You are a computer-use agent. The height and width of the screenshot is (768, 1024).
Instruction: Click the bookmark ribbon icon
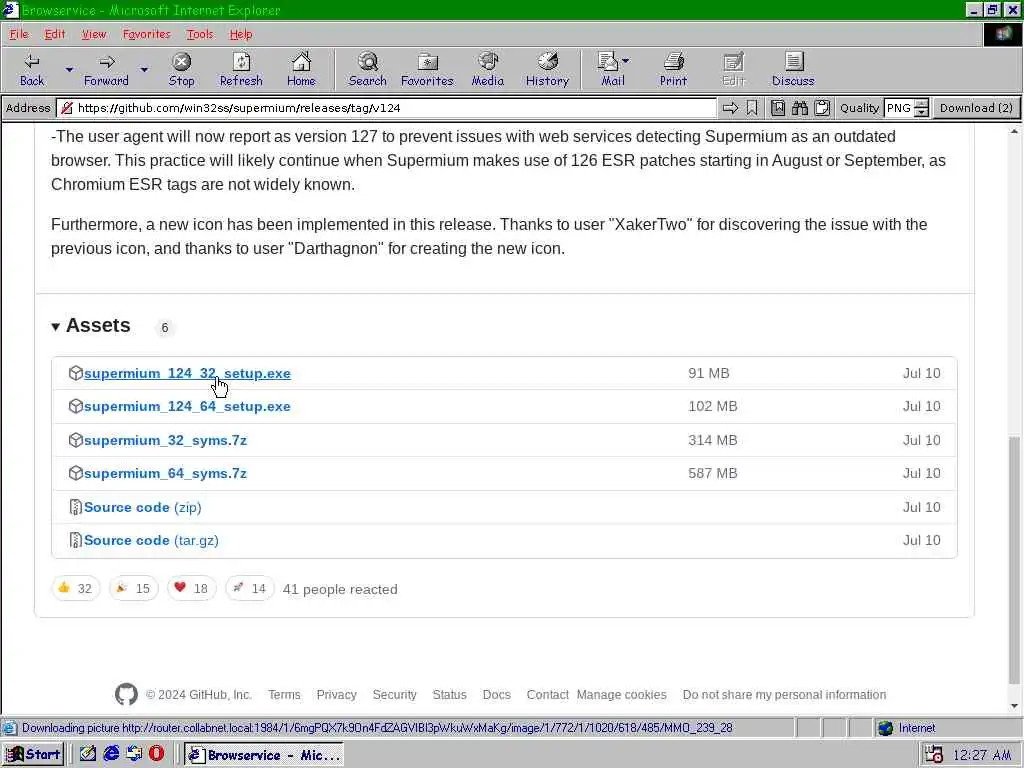(x=752, y=108)
